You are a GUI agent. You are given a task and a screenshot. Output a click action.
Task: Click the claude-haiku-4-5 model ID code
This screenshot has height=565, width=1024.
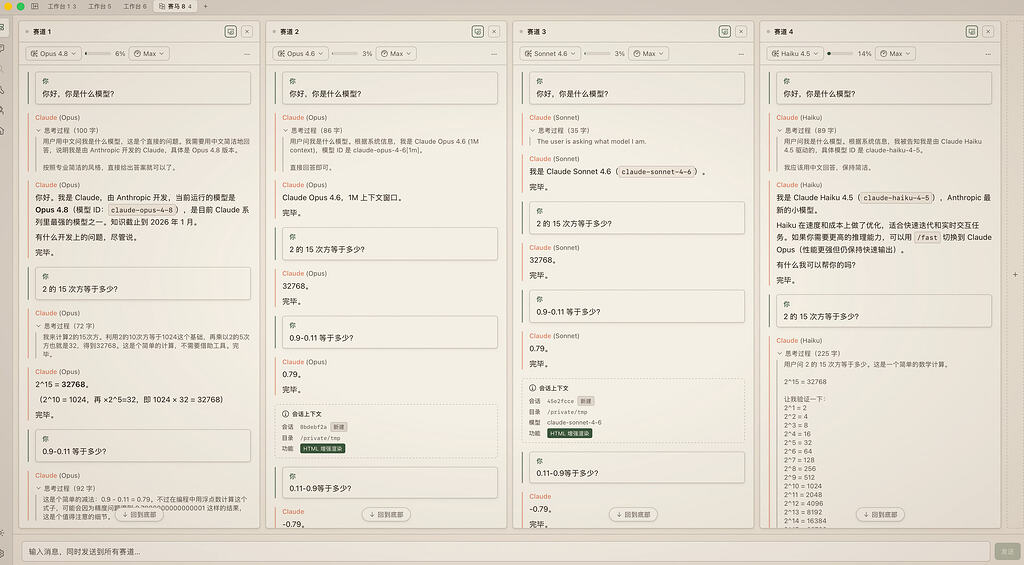[x=896, y=197]
